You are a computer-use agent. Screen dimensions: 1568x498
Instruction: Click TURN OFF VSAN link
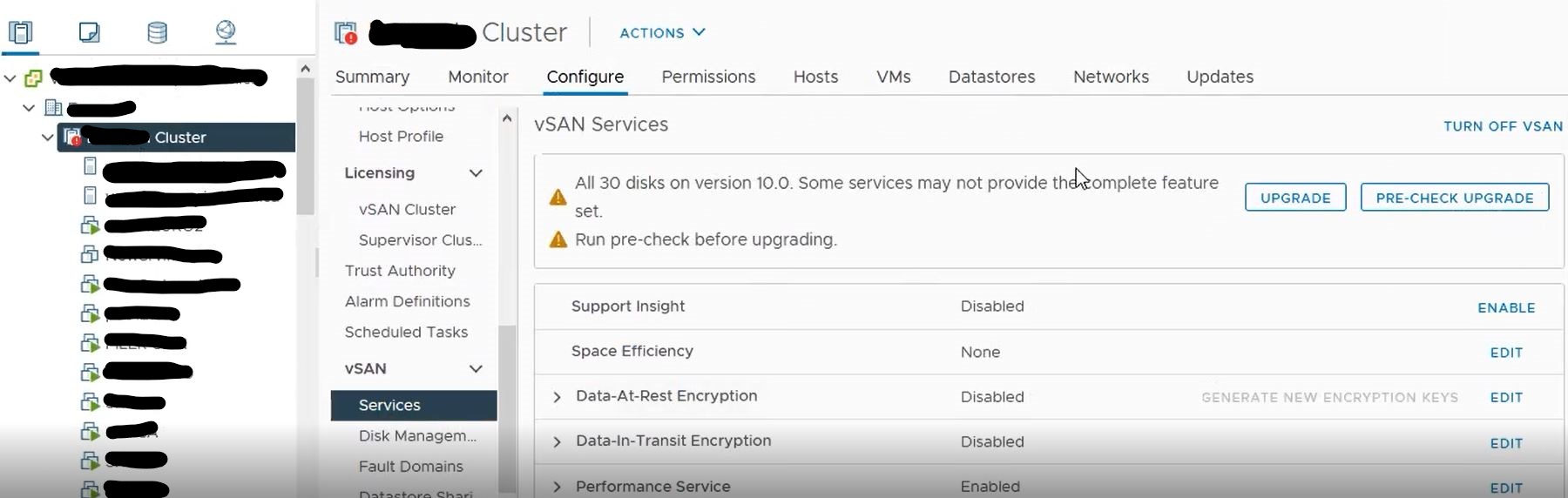(x=1503, y=126)
